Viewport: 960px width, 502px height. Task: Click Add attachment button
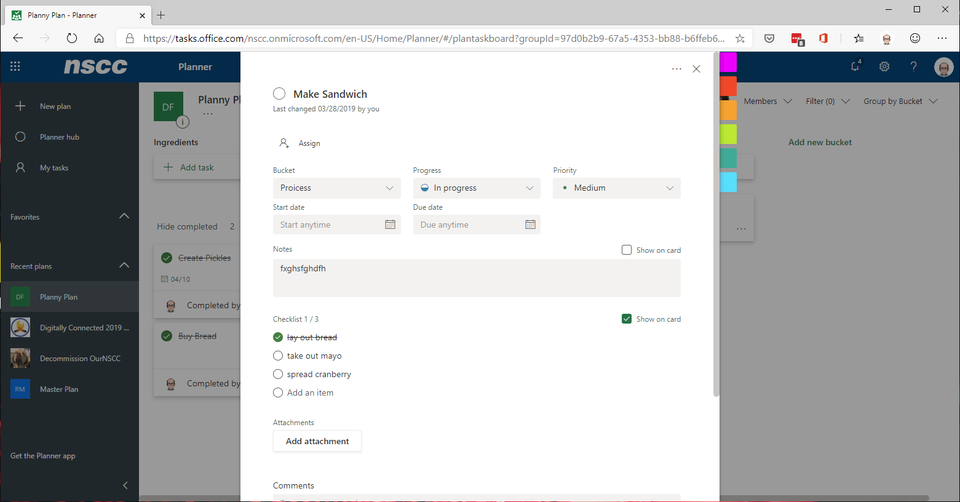317,441
